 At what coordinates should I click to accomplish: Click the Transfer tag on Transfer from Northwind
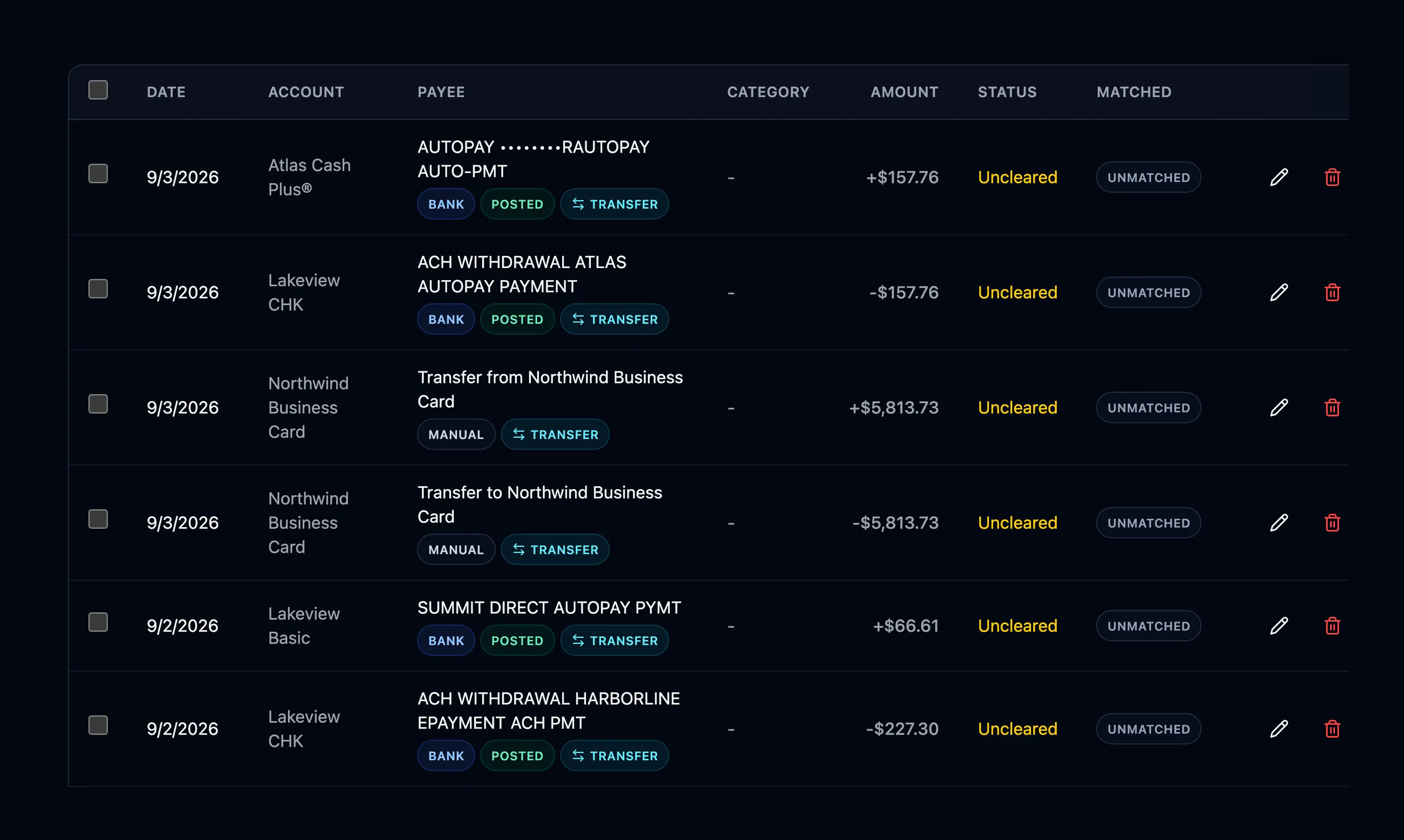tap(555, 434)
